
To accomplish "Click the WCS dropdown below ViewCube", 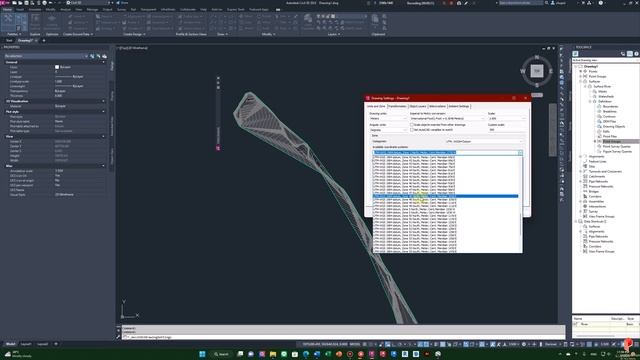I will click(537, 95).
